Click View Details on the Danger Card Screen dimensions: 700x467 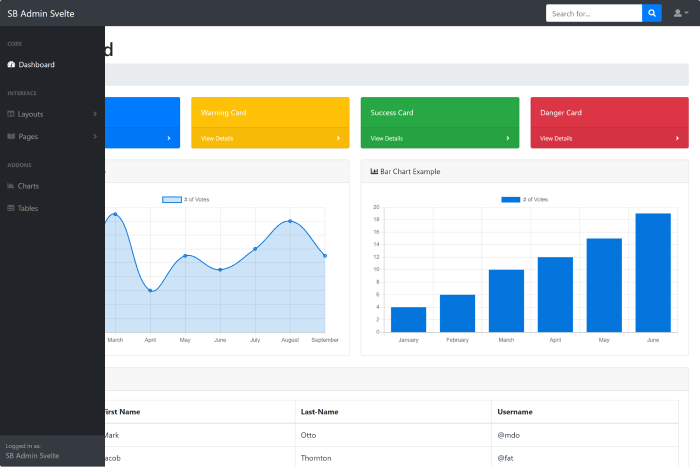[x=556, y=138]
